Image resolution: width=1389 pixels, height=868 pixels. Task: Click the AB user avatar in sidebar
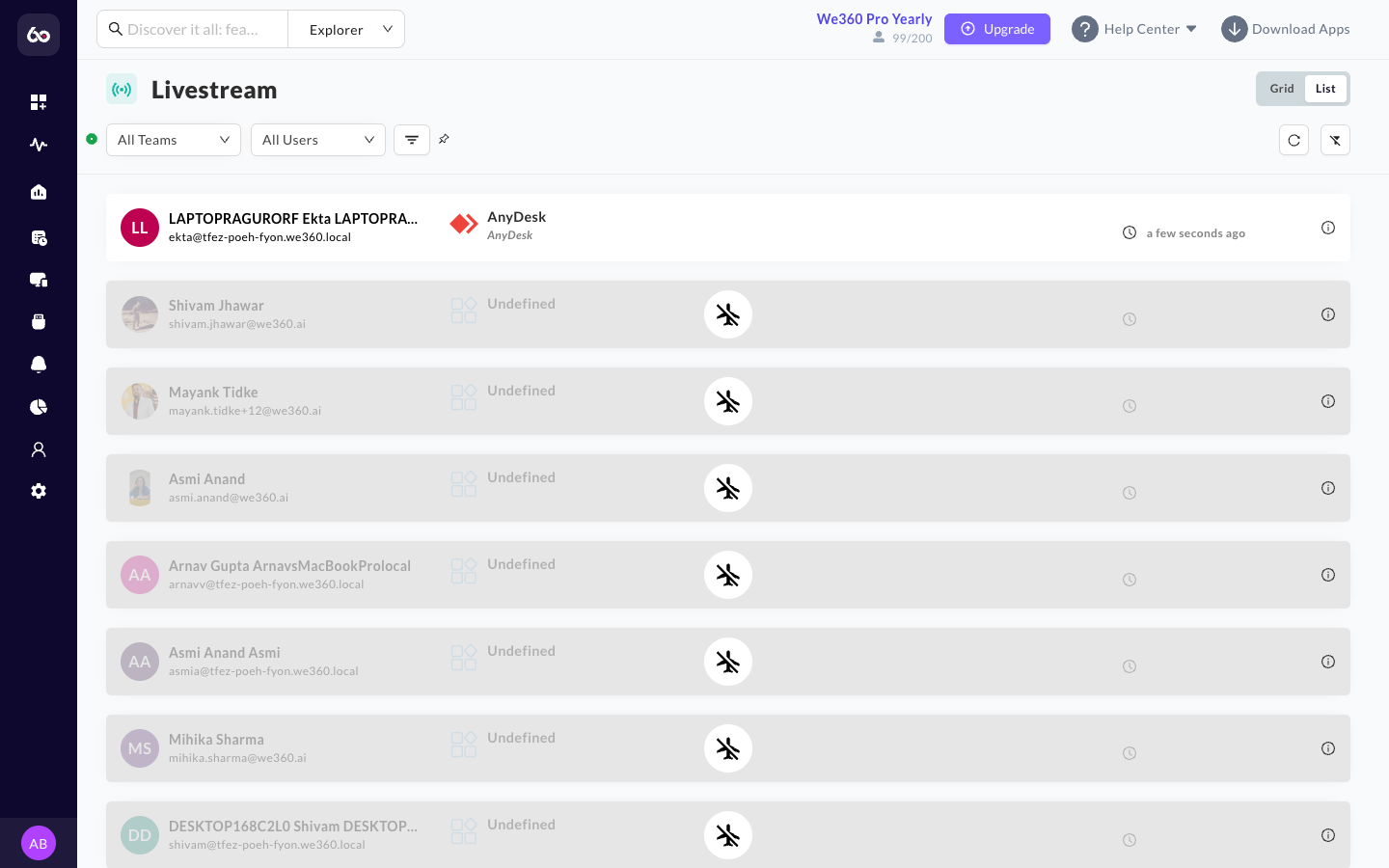pyautogui.click(x=39, y=843)
